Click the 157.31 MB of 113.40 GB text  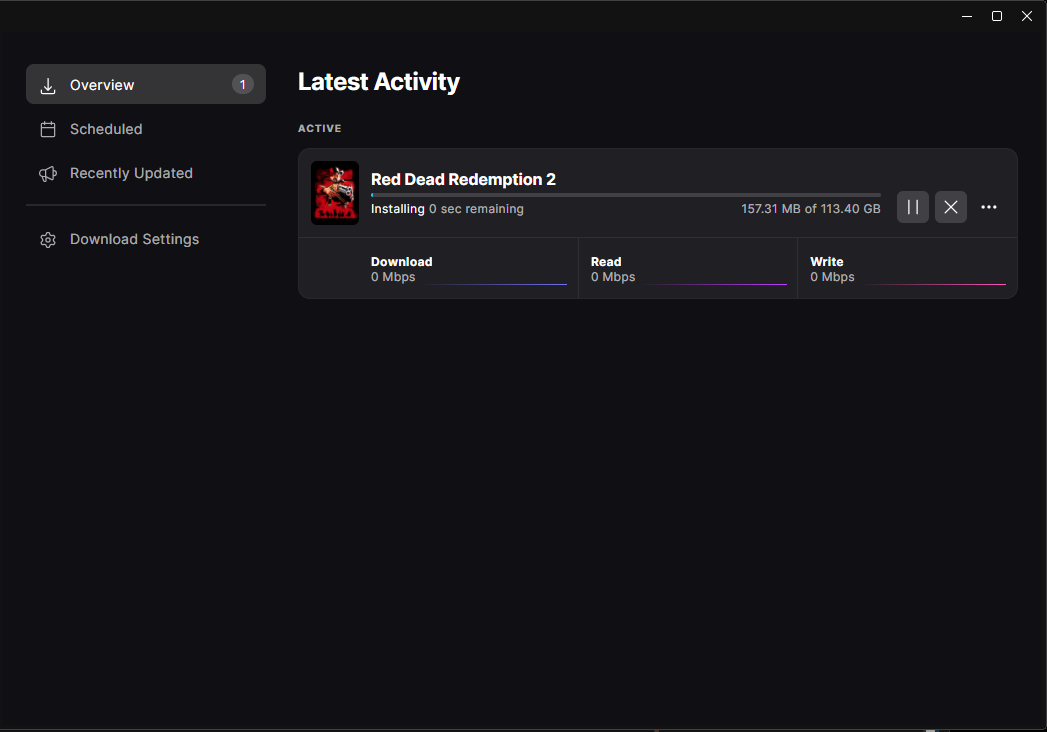[x=811, y=209]
